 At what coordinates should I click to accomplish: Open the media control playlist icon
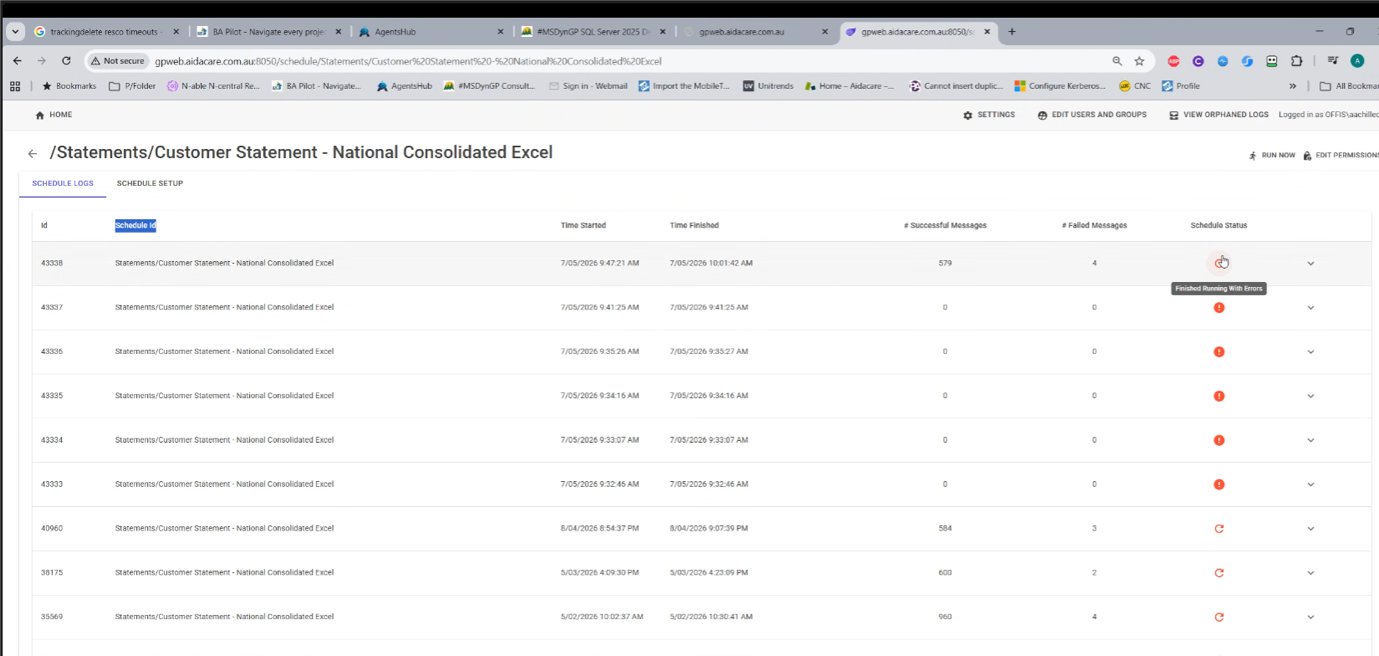pos(1333,61)
